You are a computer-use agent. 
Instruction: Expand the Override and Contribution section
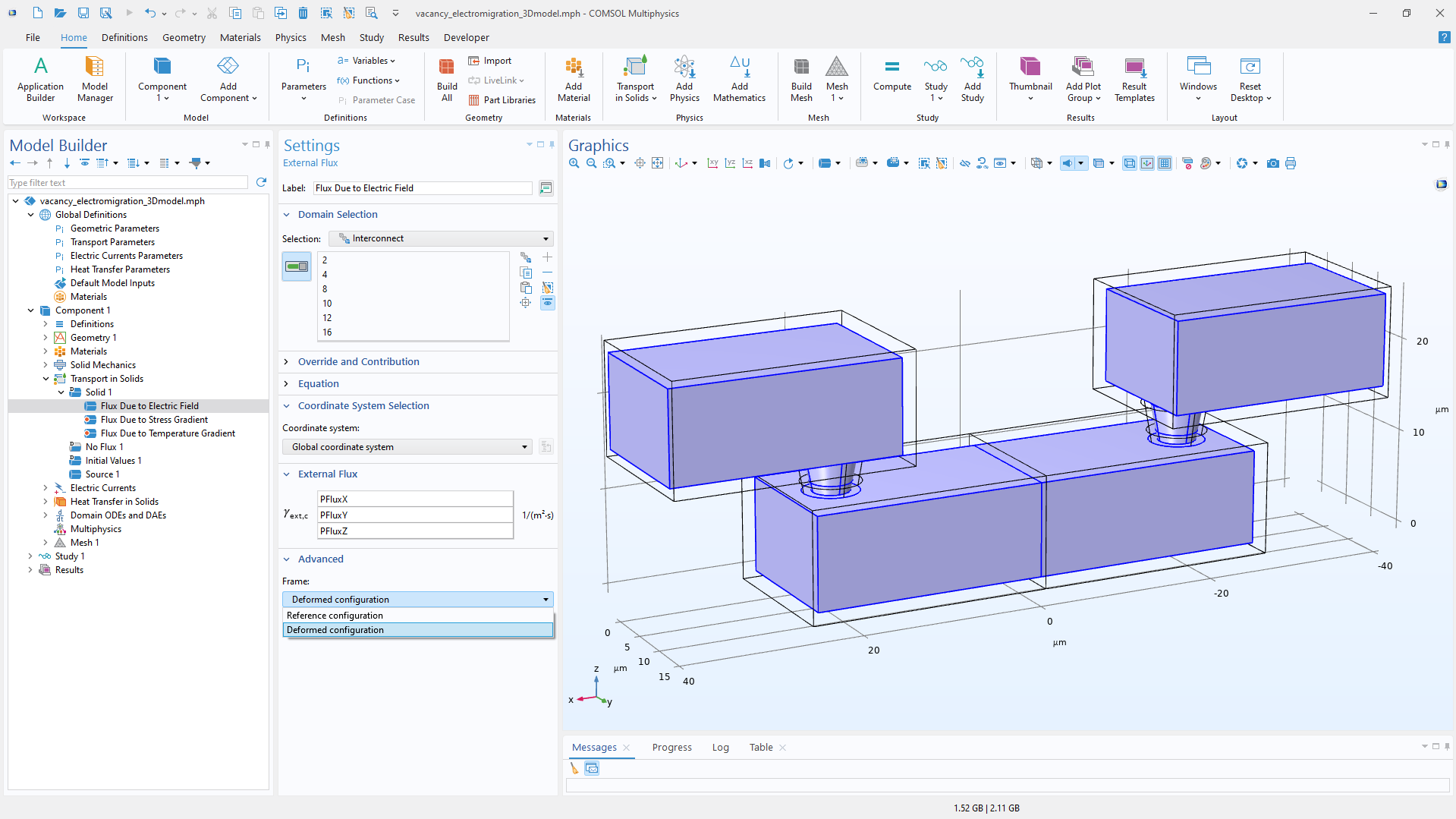point(358,362)
